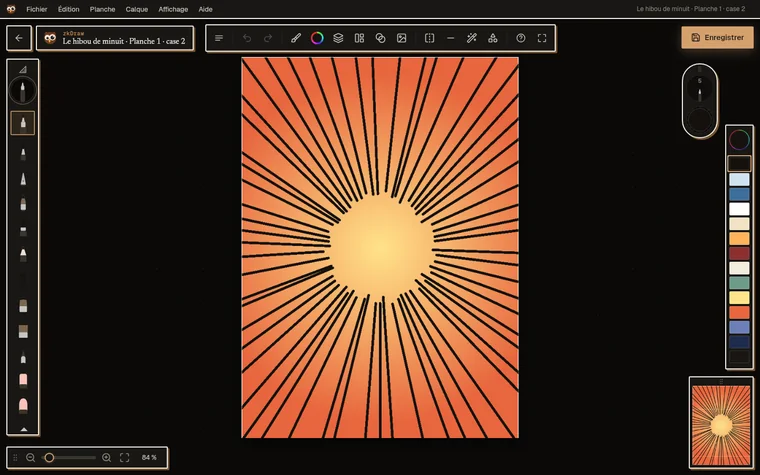Click the Enregistrer button

pyautogui.click(x=717, y=37)
